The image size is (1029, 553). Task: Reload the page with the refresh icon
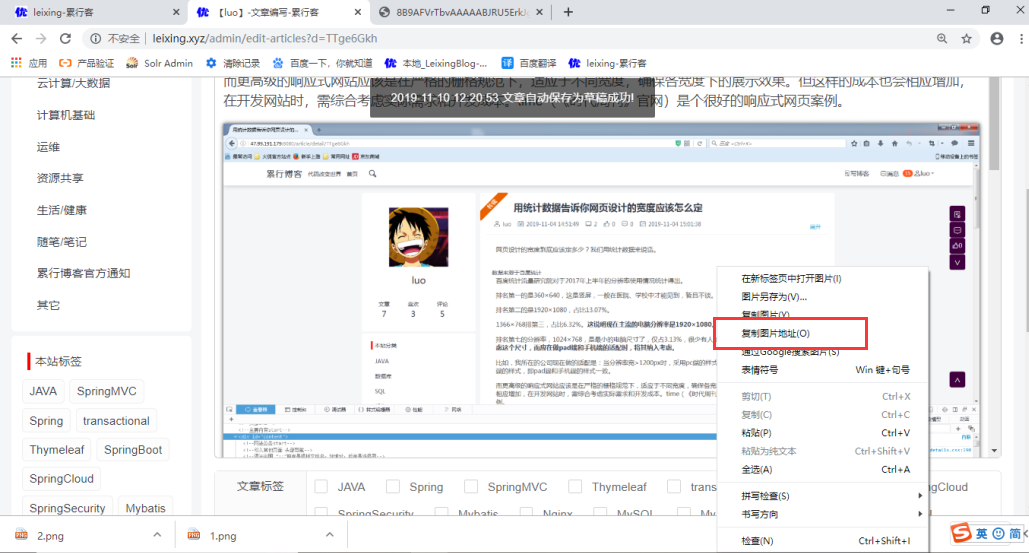coord(65,39)
